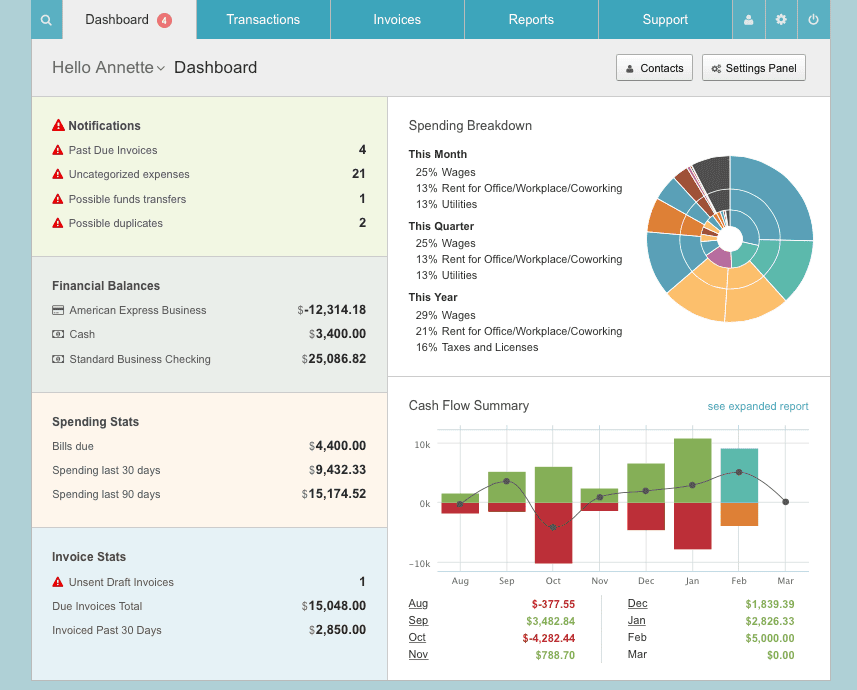Click the Mar cash flow value $0.00
The image size is (857, 690).
click(x=780, y=655)
